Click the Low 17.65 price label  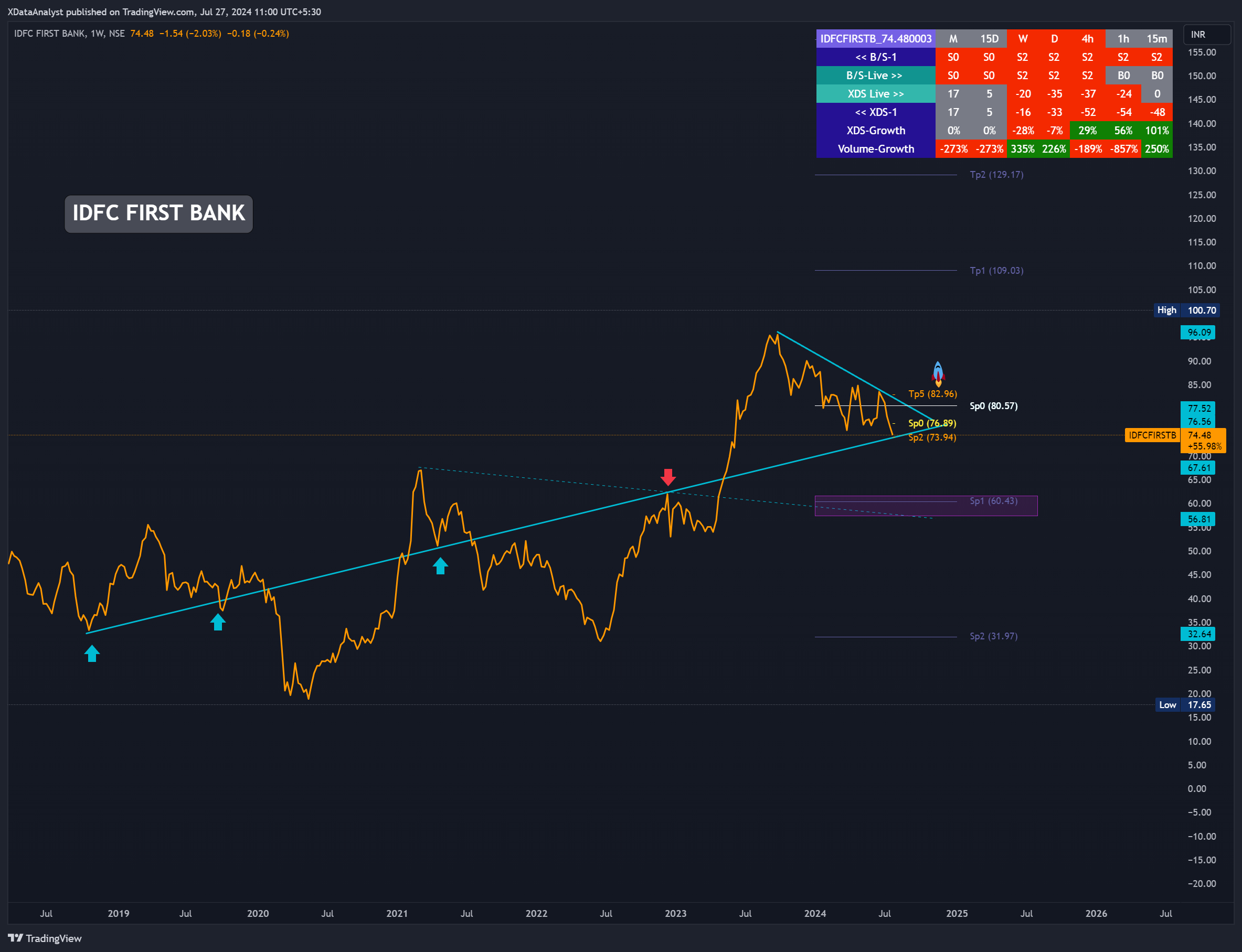[1185, 705]
